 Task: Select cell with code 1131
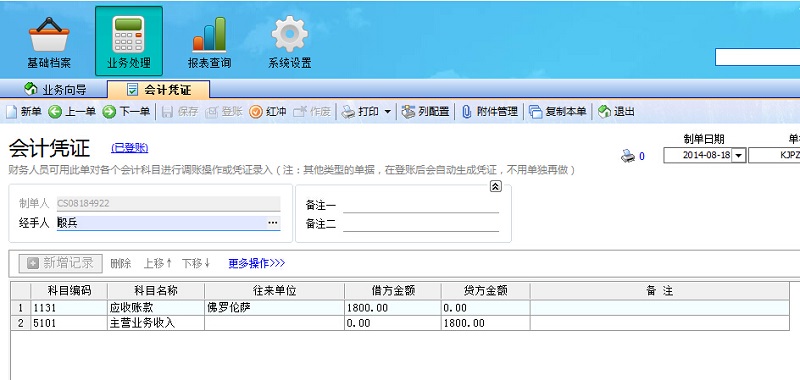[x=69, y=308]
